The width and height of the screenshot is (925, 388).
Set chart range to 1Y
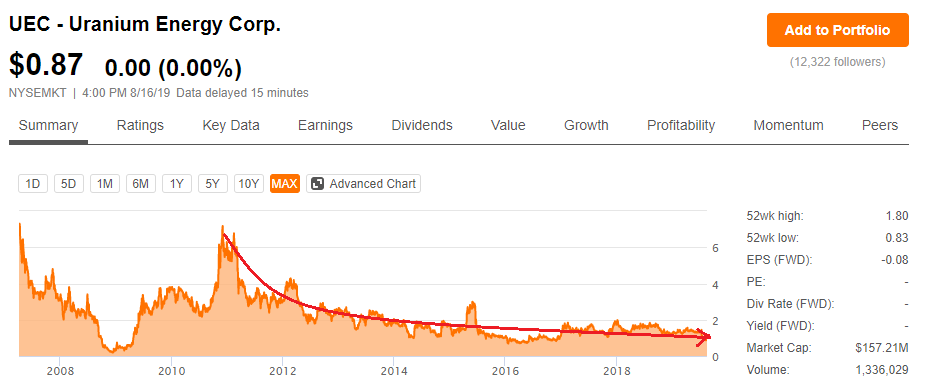(x=176, y=183)
